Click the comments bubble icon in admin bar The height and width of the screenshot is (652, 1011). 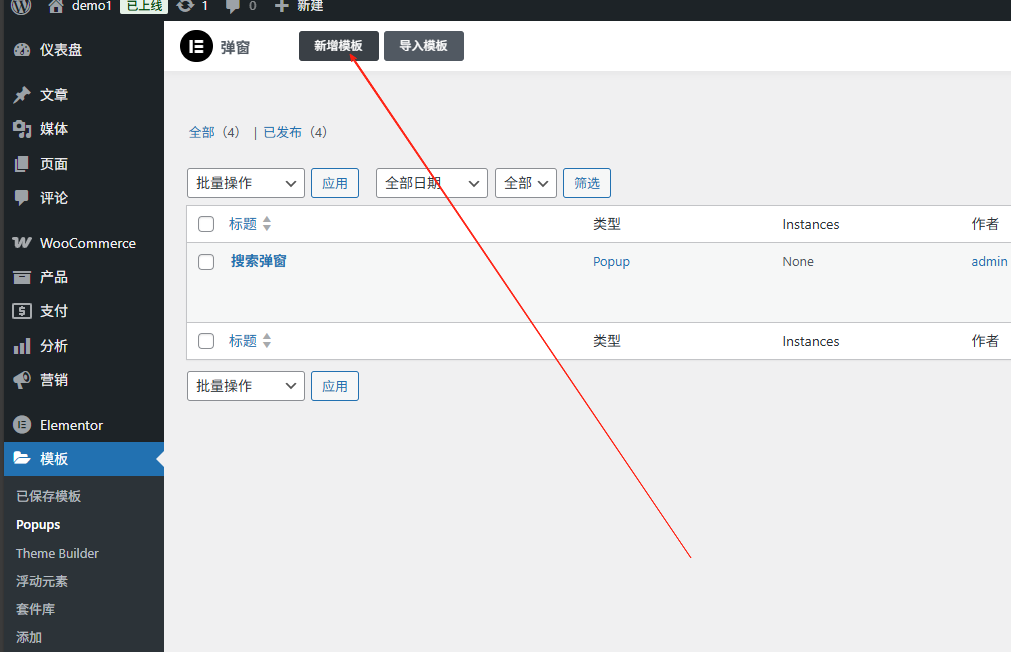(x=233, y=6)
